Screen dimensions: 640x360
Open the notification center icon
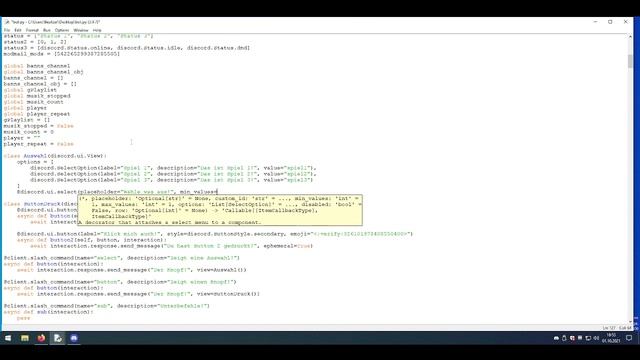[x=629, y=338]
